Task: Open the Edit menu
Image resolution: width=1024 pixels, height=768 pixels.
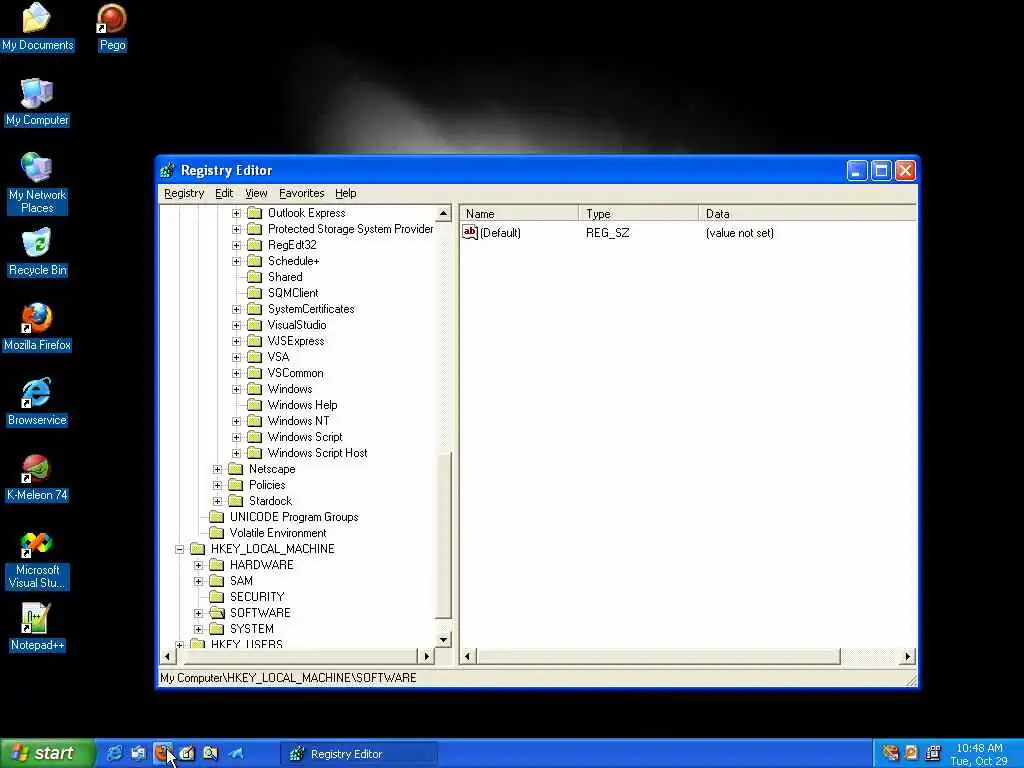Action: coord(224,193)
